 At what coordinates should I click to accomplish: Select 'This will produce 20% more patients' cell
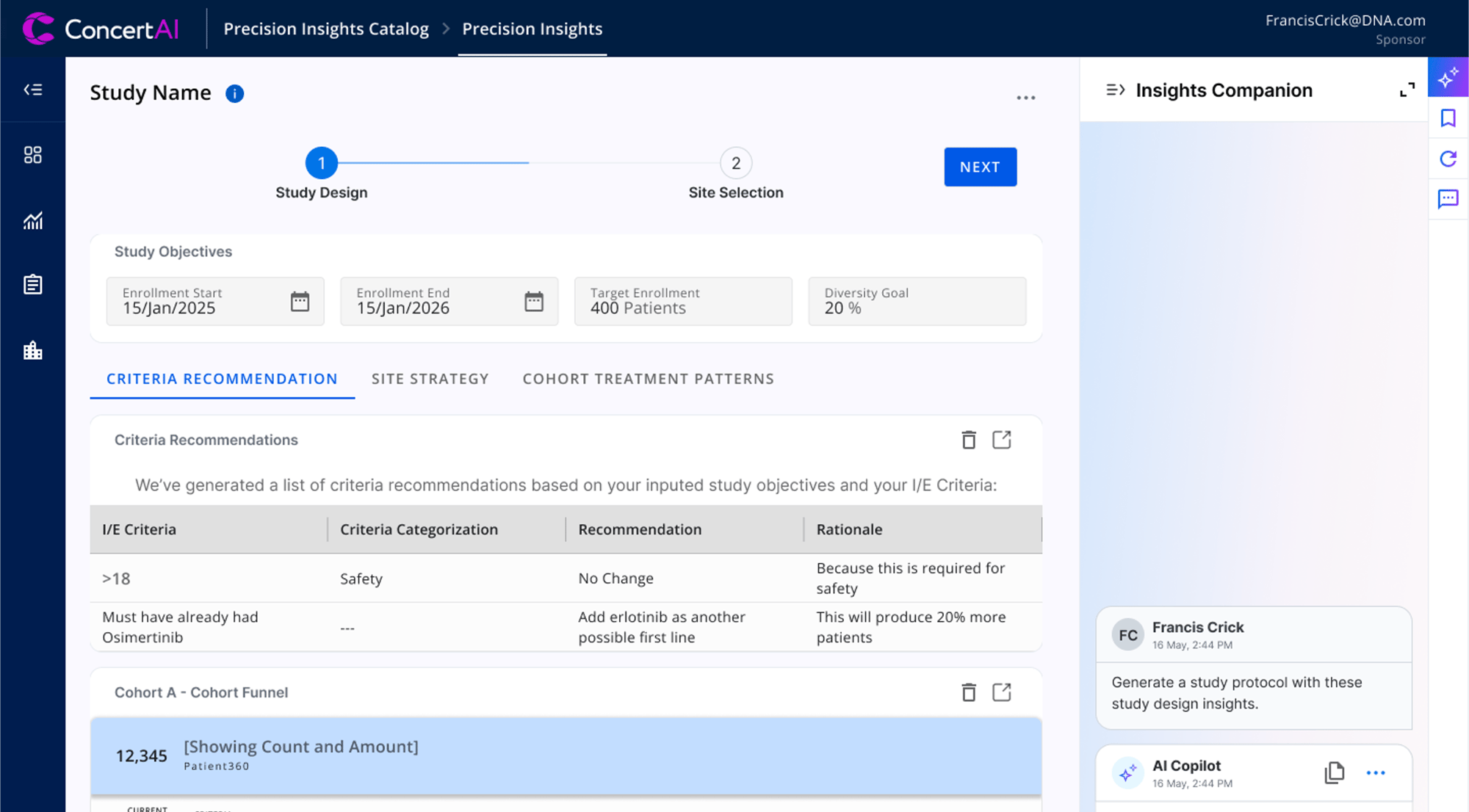[923, 627]
